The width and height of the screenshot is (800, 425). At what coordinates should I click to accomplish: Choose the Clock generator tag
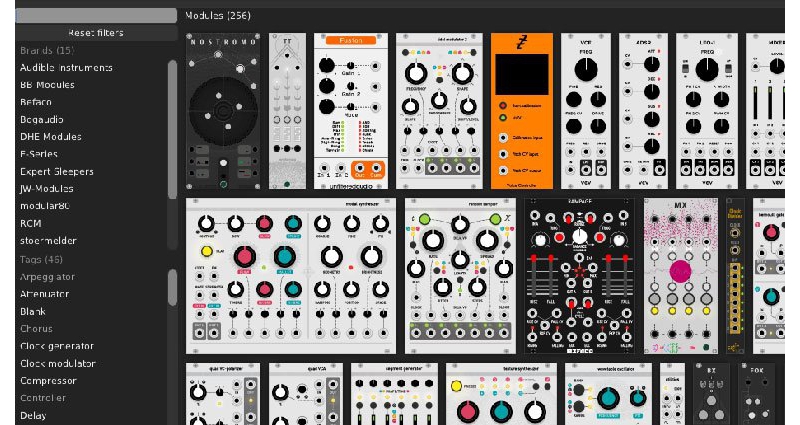pyautogui.click(x=57, y=346)
